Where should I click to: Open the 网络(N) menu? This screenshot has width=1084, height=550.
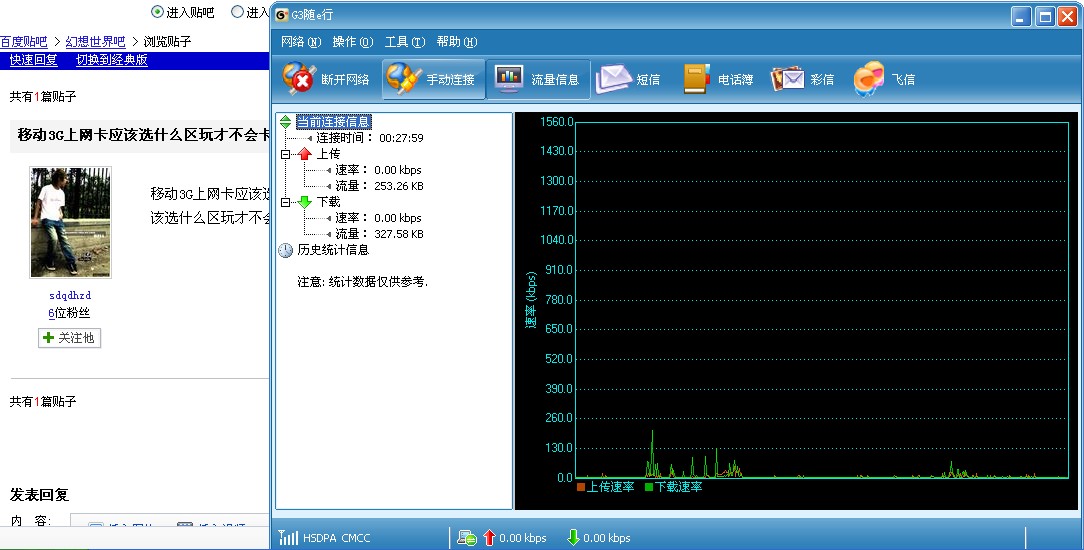[x=301, y=42]
